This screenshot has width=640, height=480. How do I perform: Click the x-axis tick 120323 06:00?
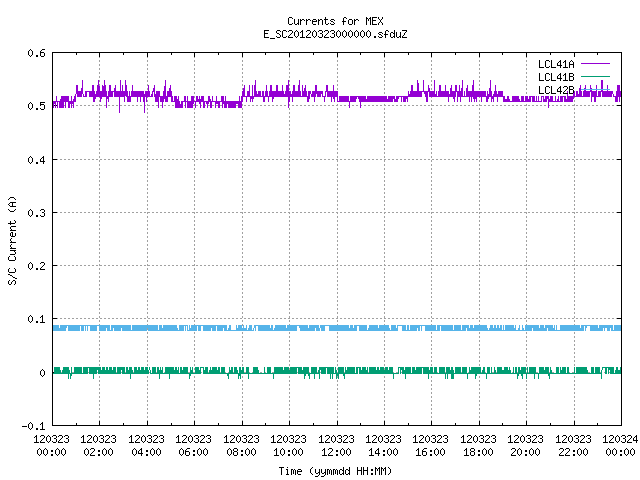point(193,445)
